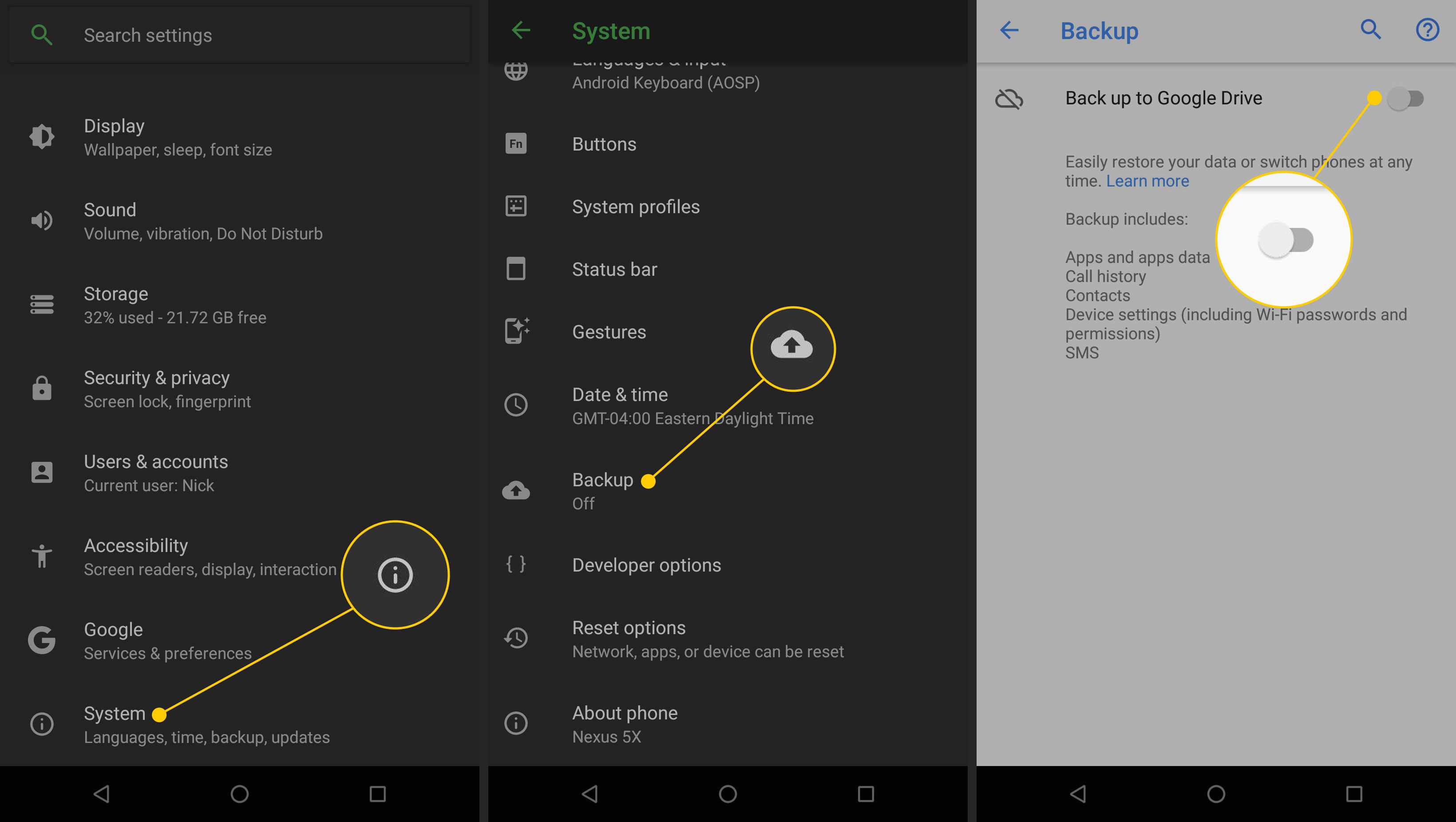
Task: Click the Storage settings icon
Action: coord(40,305)
